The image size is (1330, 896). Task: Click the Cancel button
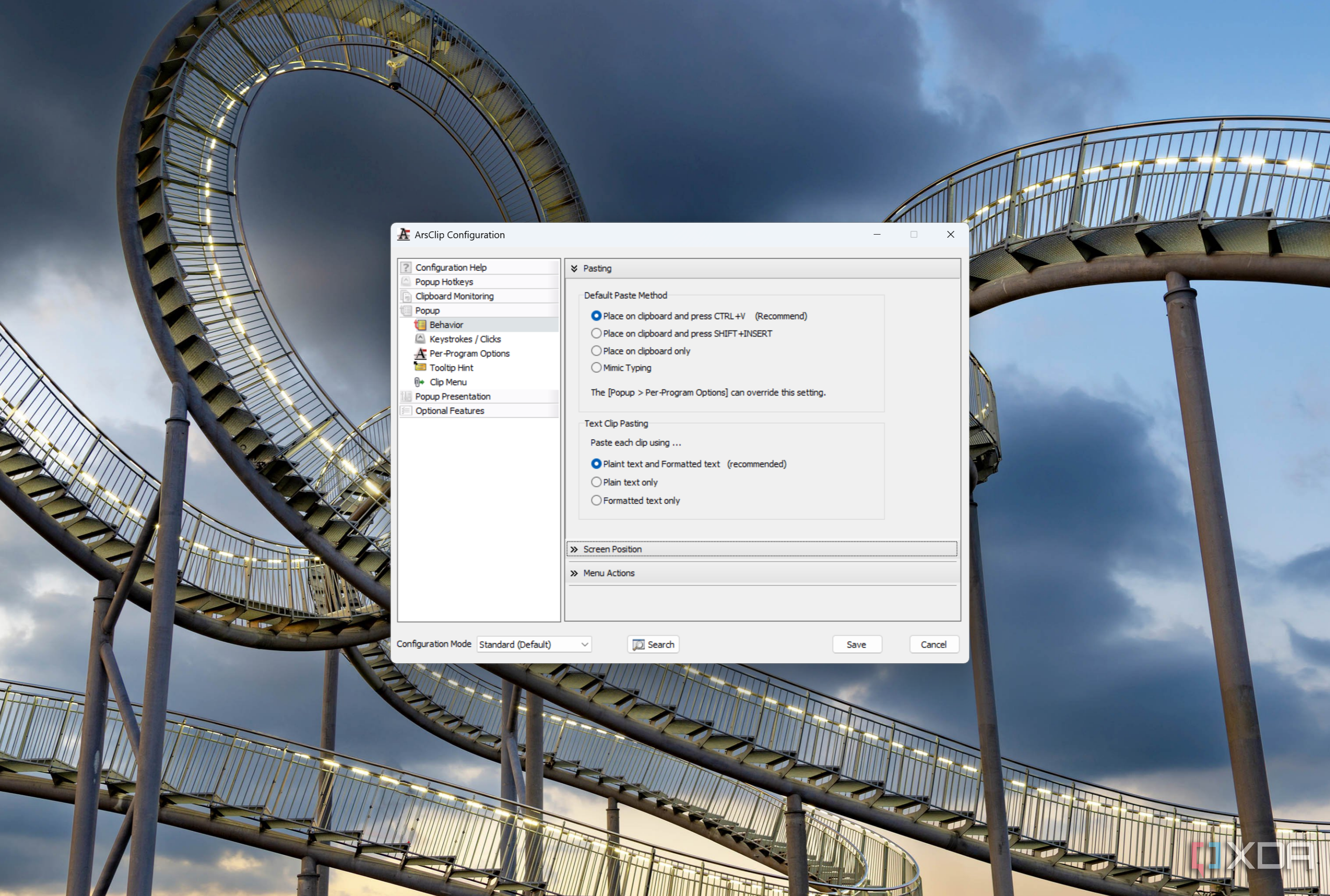[x=934, y=644]
